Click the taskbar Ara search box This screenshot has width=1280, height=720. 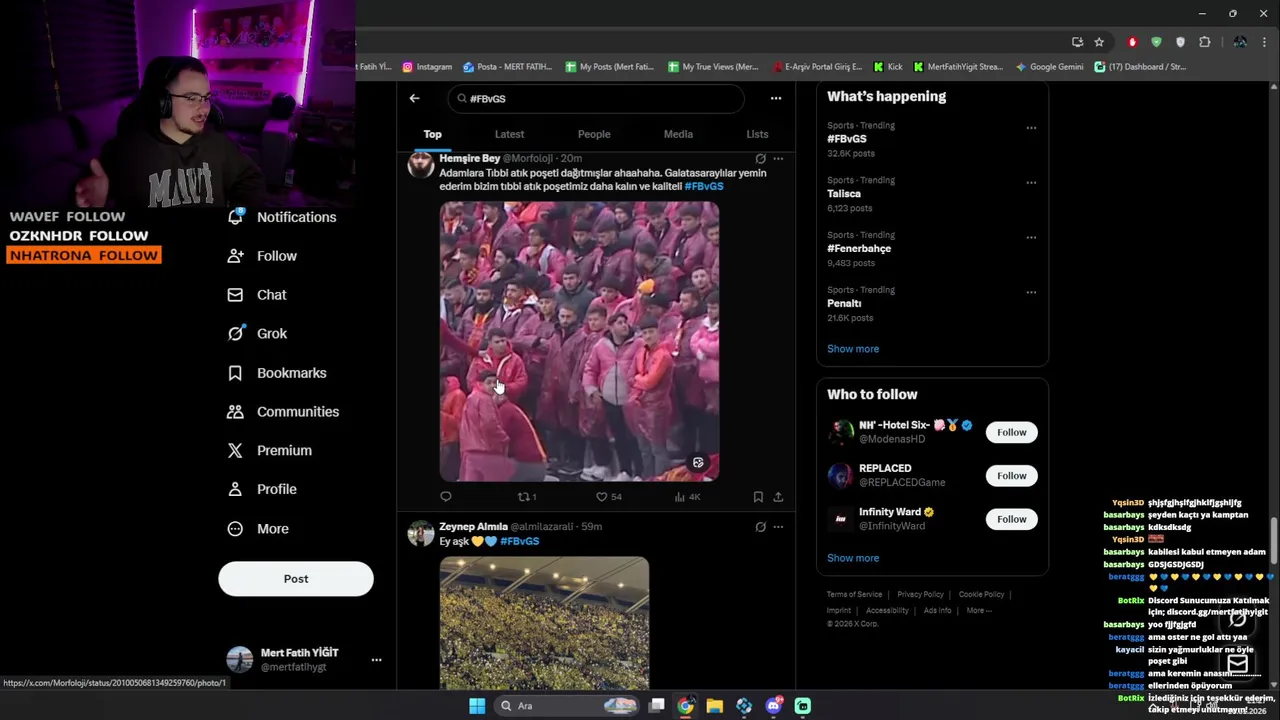tap(567, 706)
